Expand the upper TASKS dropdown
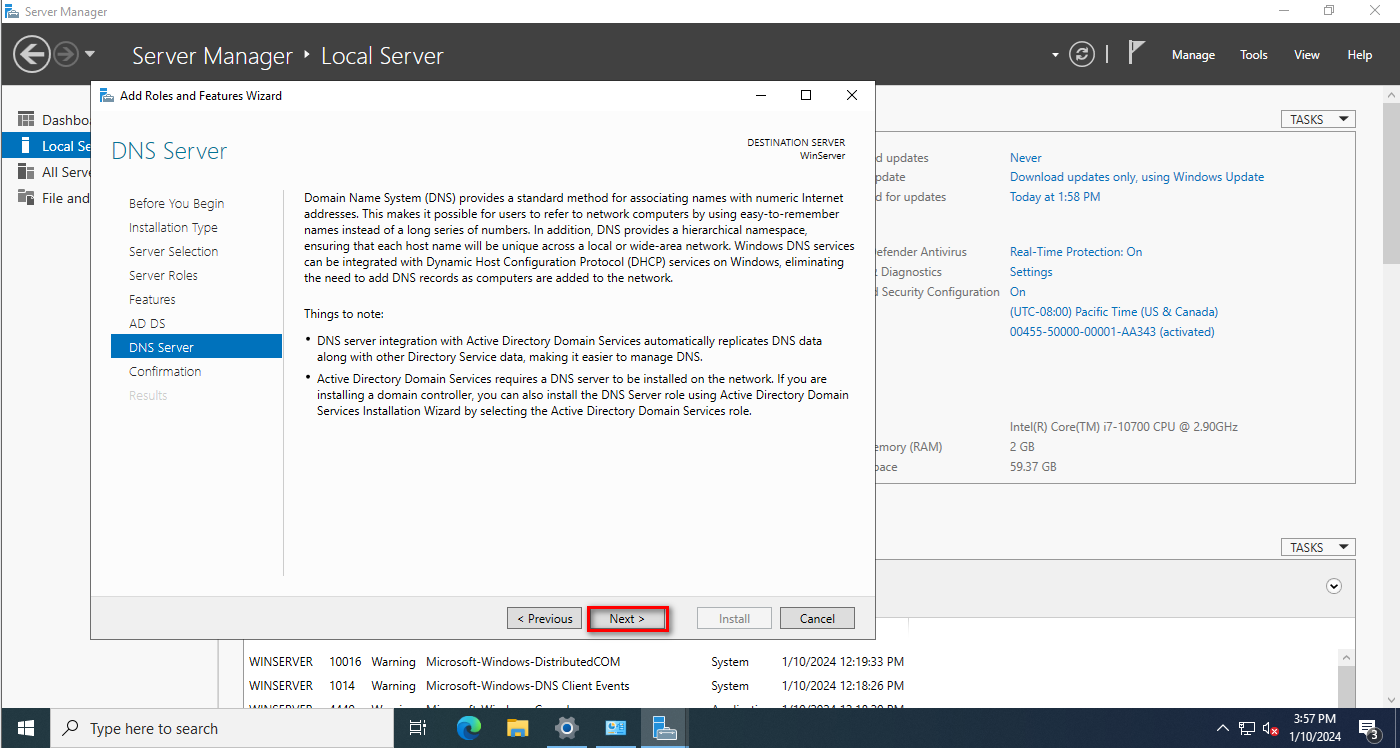Image resolution: width=1400 pixels, height=748 pixels. (1317, 119)
